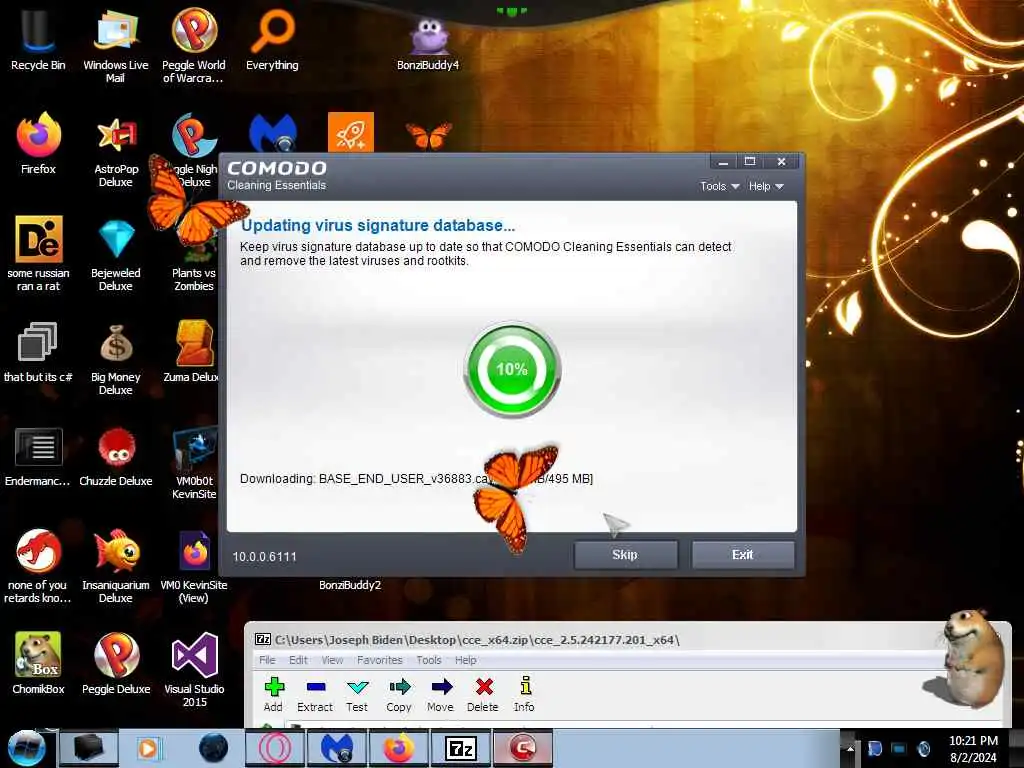Click the dark globe taskbar icon
This screenshot has height=768, width=1024.
coord(214,748)
